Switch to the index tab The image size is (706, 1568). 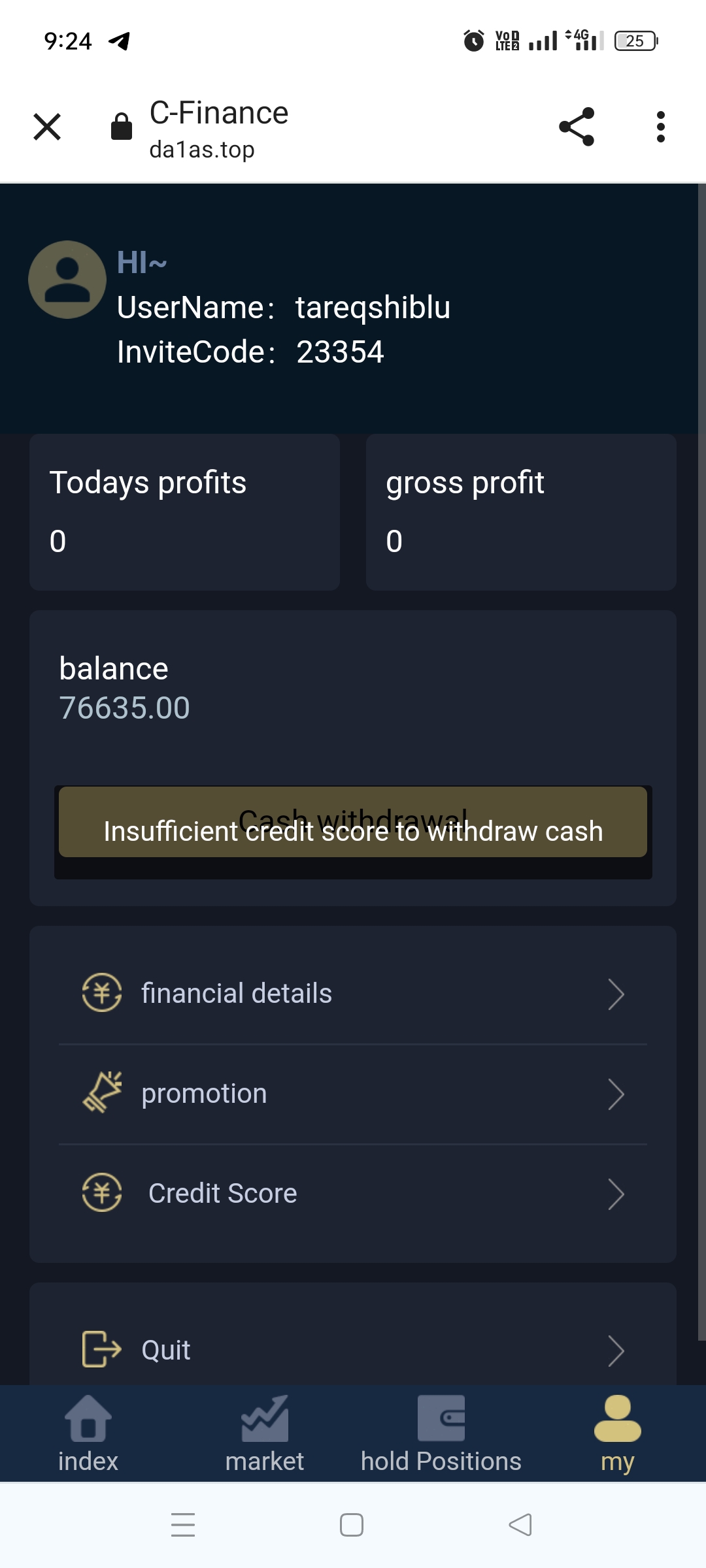tap(88, 1433)
